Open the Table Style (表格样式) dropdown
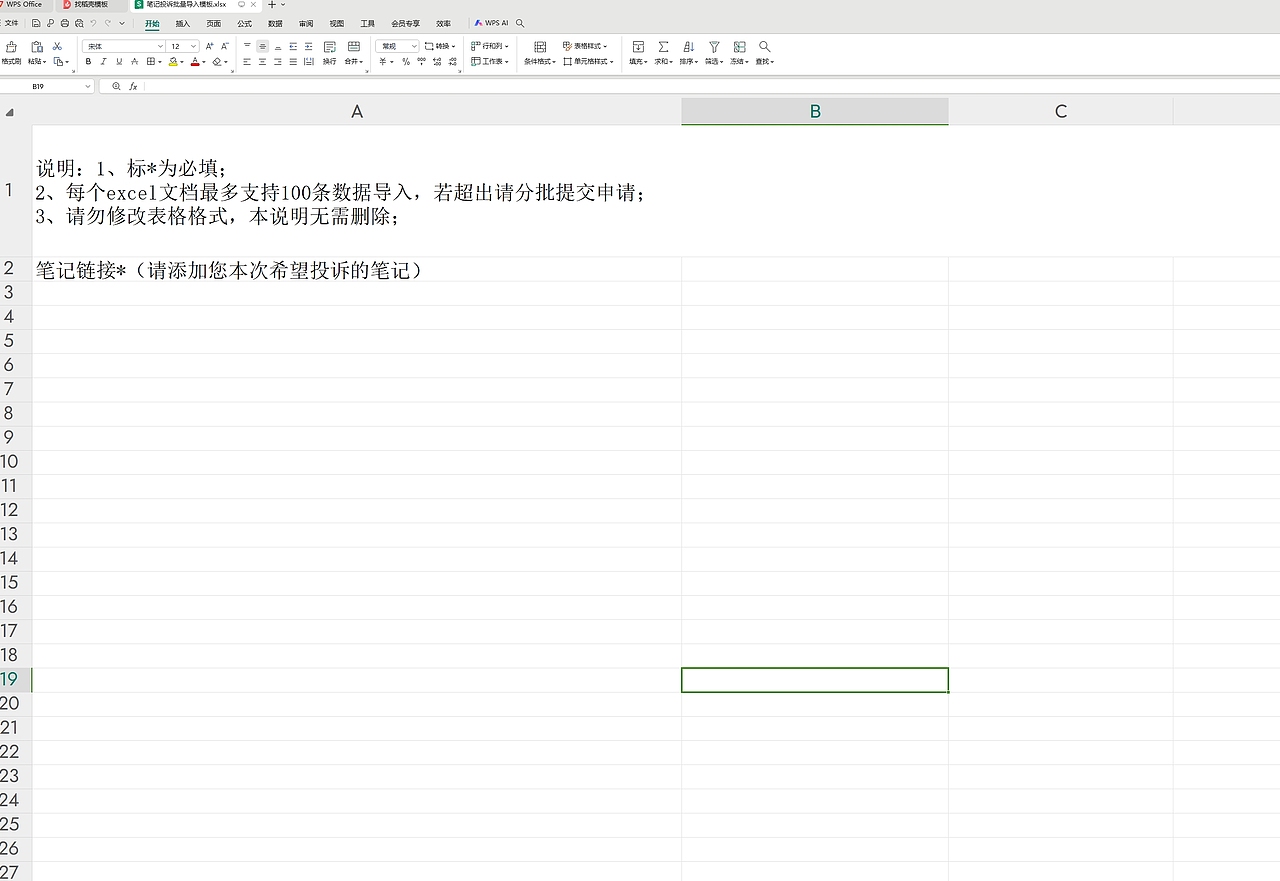1280x881 pixels. [586, 46]
